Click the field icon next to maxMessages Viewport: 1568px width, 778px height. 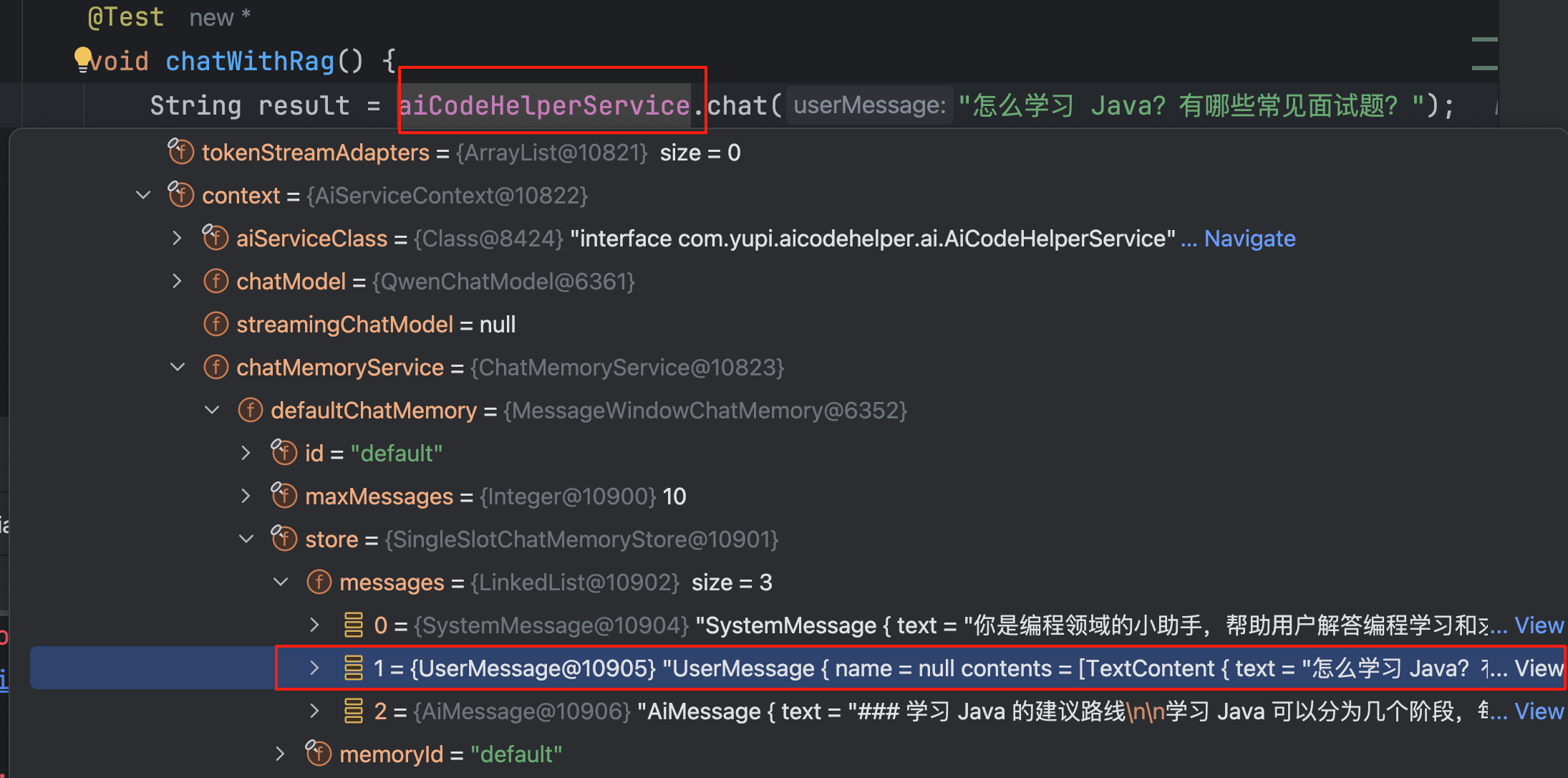284,495
